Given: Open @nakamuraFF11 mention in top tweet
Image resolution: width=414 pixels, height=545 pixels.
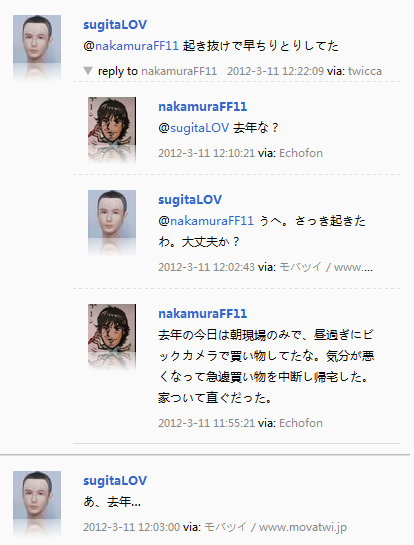Looking at the screenshot, I should pos(131,46).
